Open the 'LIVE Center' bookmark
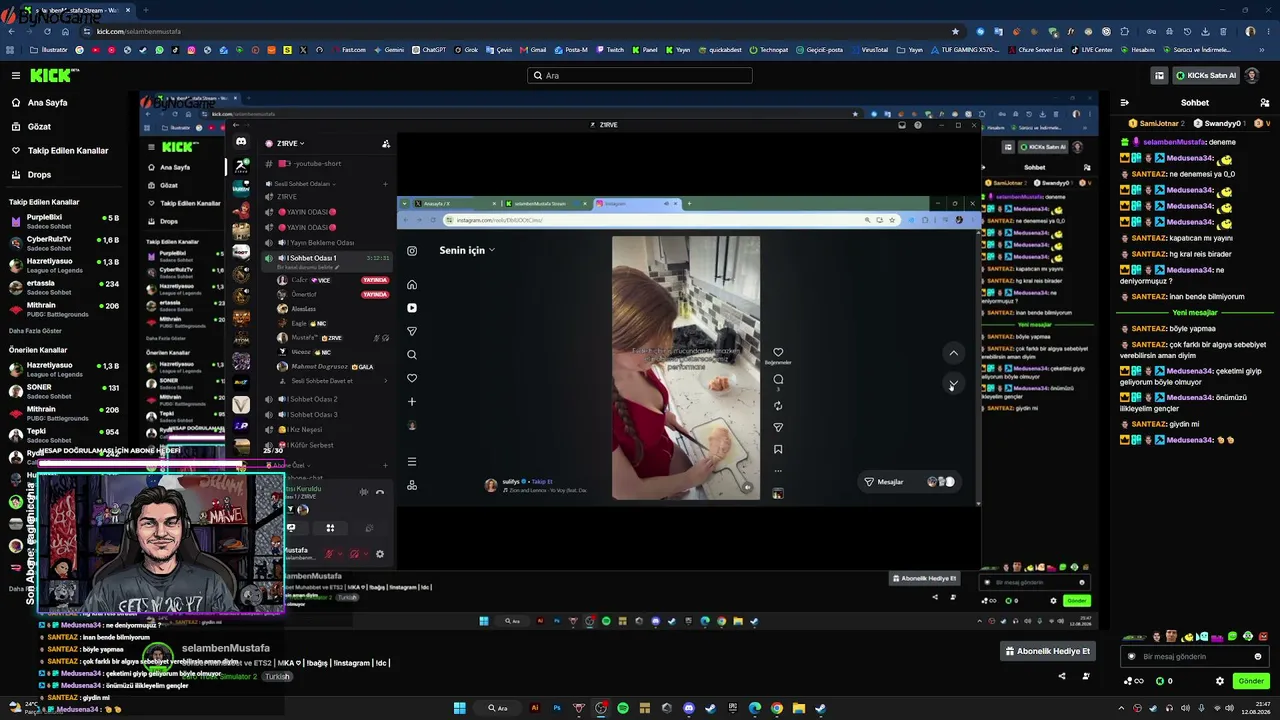 [x=1092, y=49]
